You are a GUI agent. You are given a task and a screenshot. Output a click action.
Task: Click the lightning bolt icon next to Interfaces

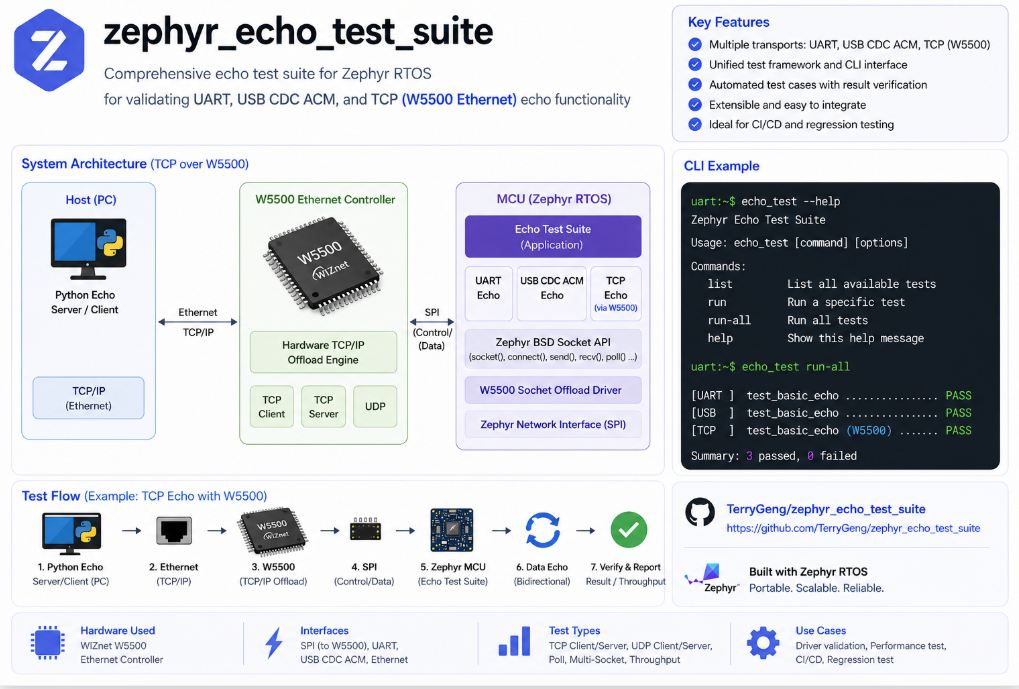click(x=274, y=643)
